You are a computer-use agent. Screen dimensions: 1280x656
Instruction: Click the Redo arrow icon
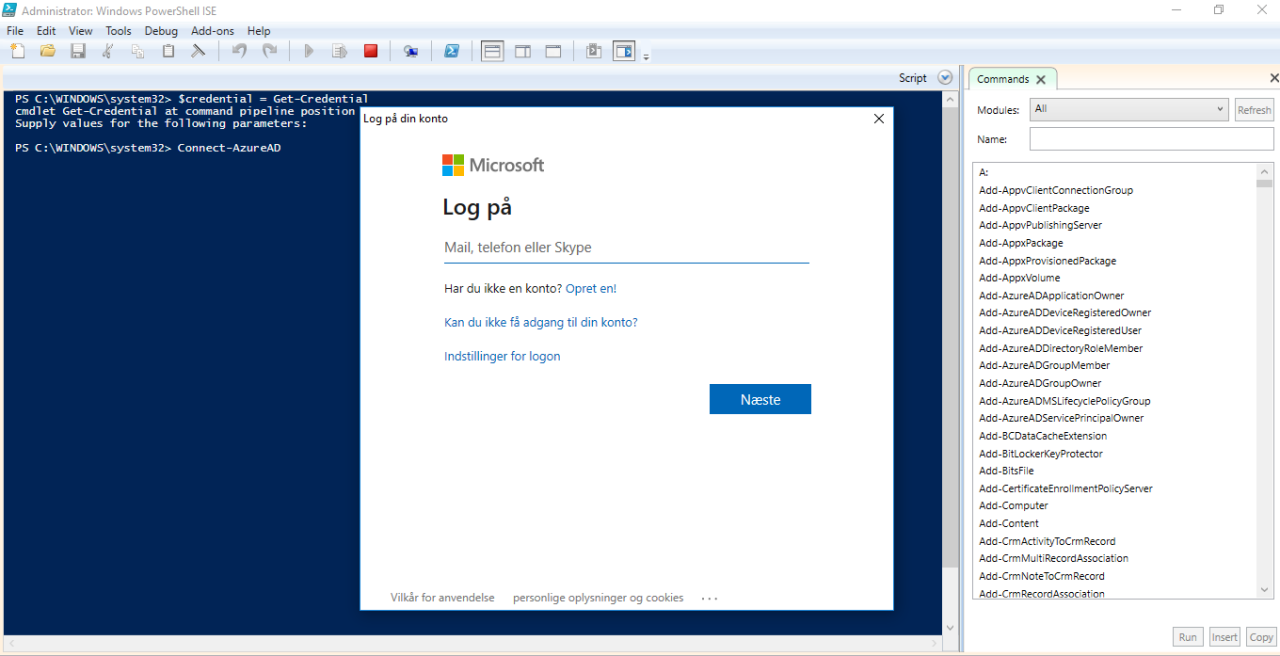(269, 51)
